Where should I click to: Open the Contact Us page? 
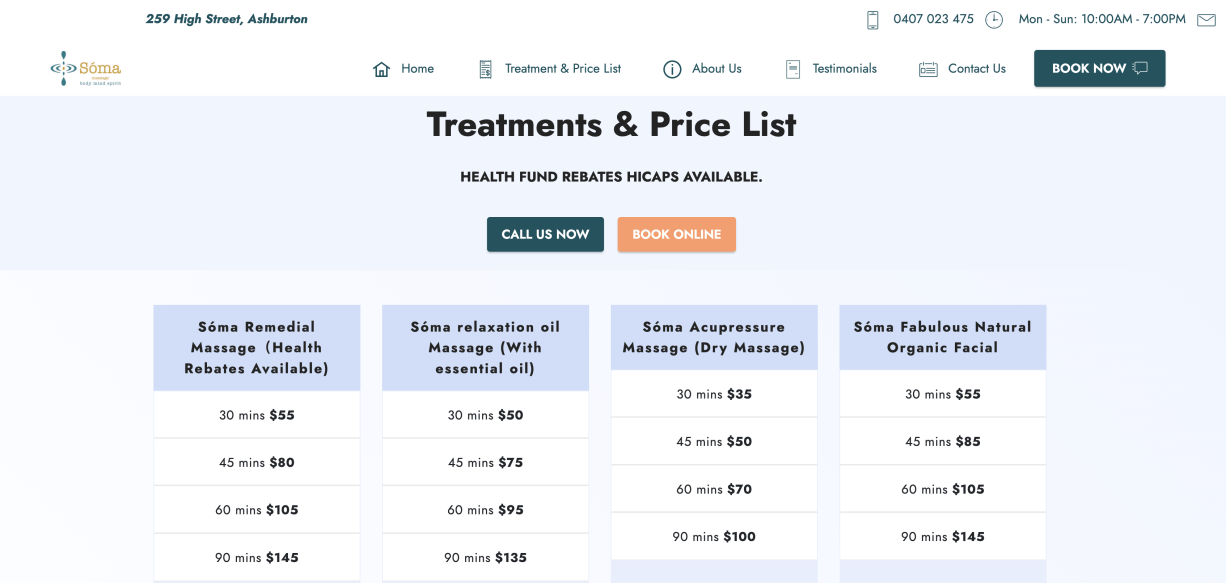pos(976,69)
